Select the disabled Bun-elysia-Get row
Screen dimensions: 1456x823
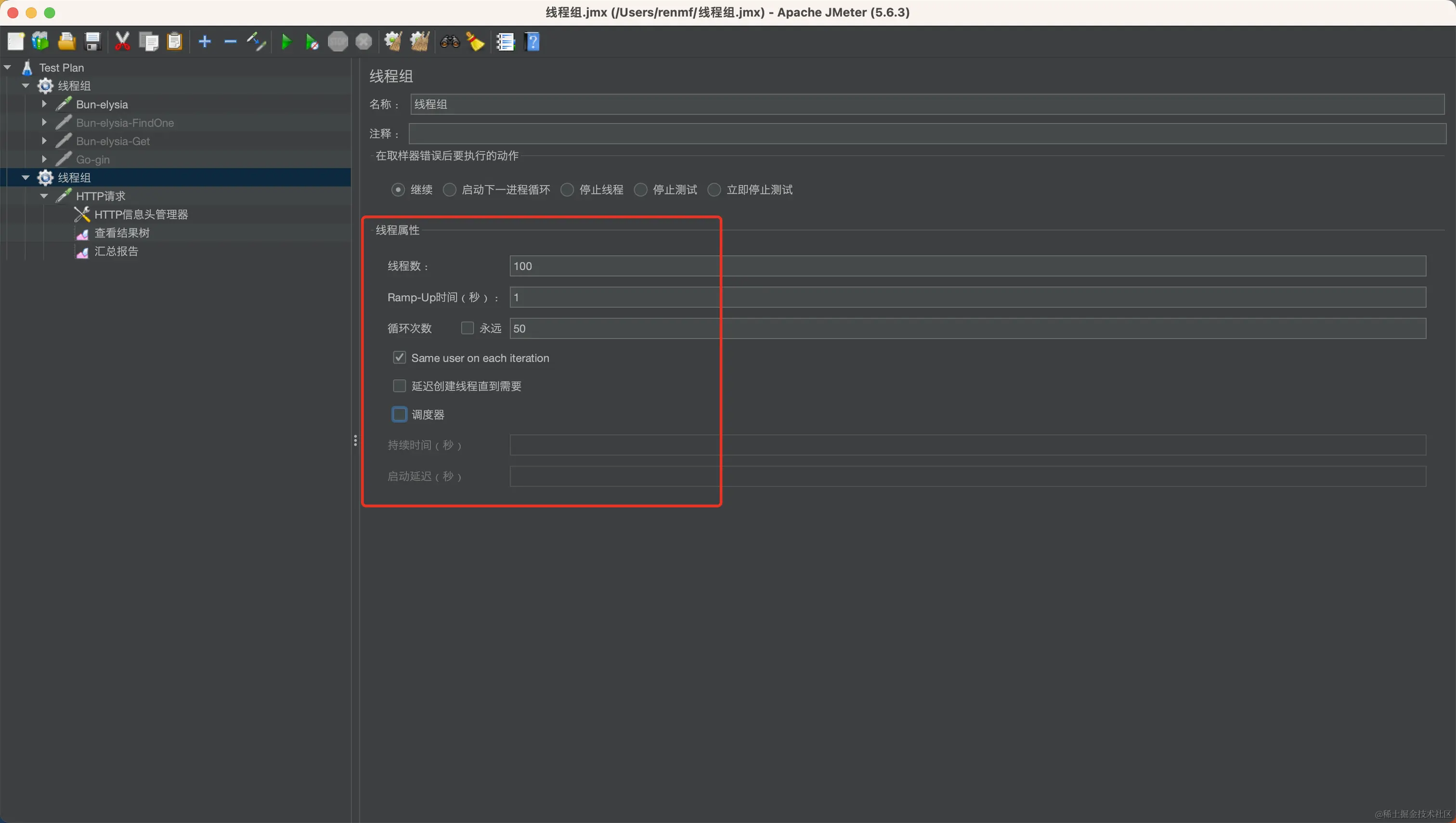[x=113, y=141]
